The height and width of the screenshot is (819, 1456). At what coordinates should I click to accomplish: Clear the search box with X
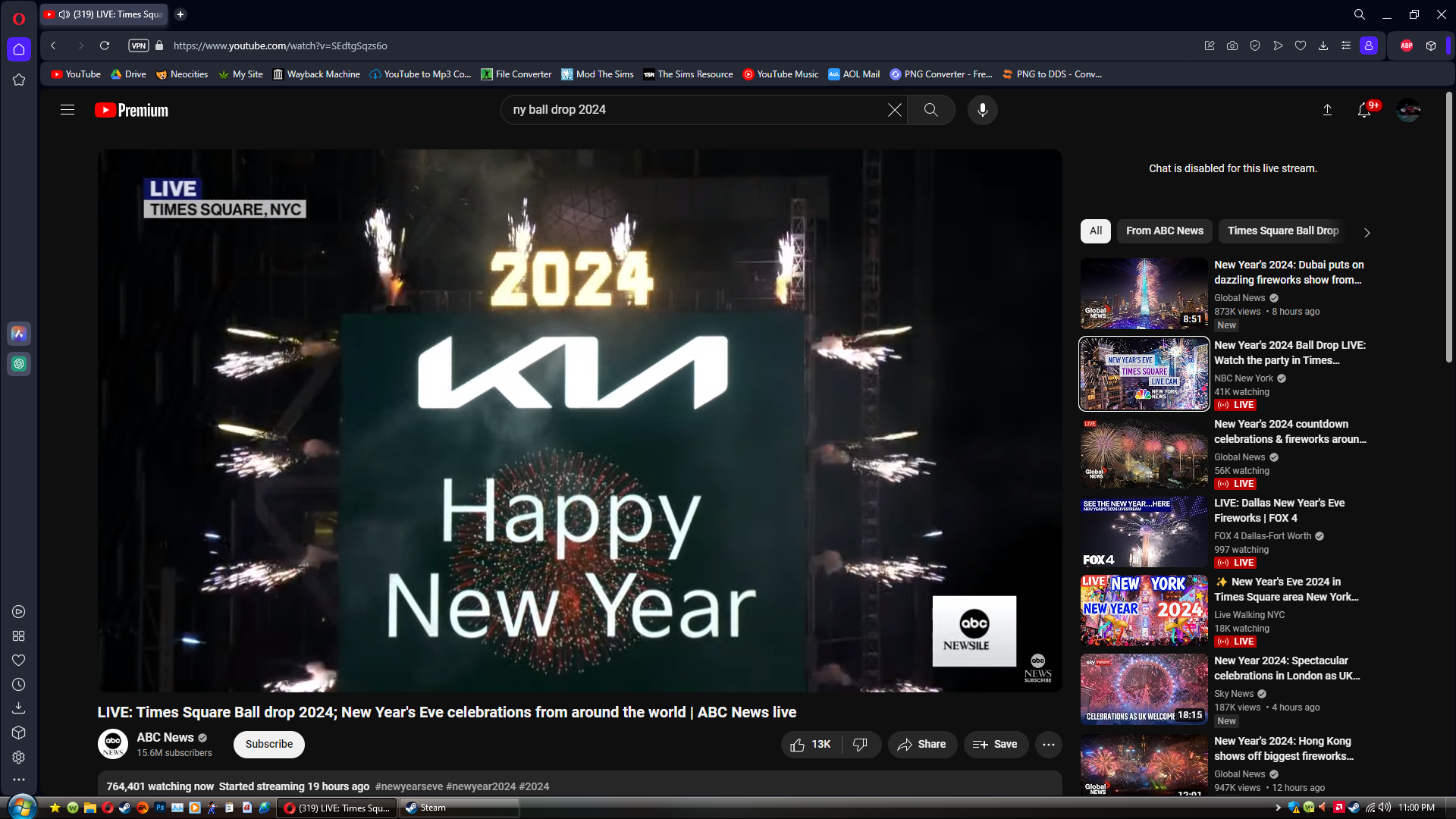[x=895, y=110]
